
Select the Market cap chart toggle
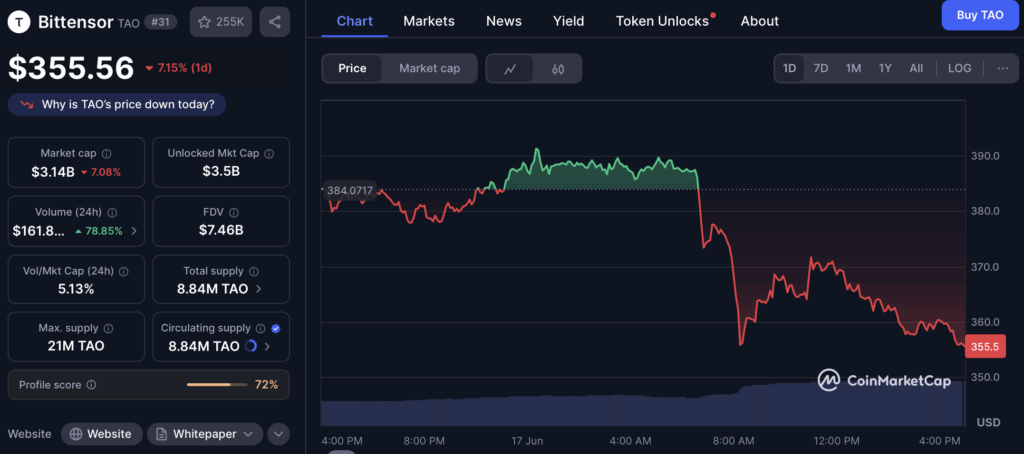tap(429, 69)
